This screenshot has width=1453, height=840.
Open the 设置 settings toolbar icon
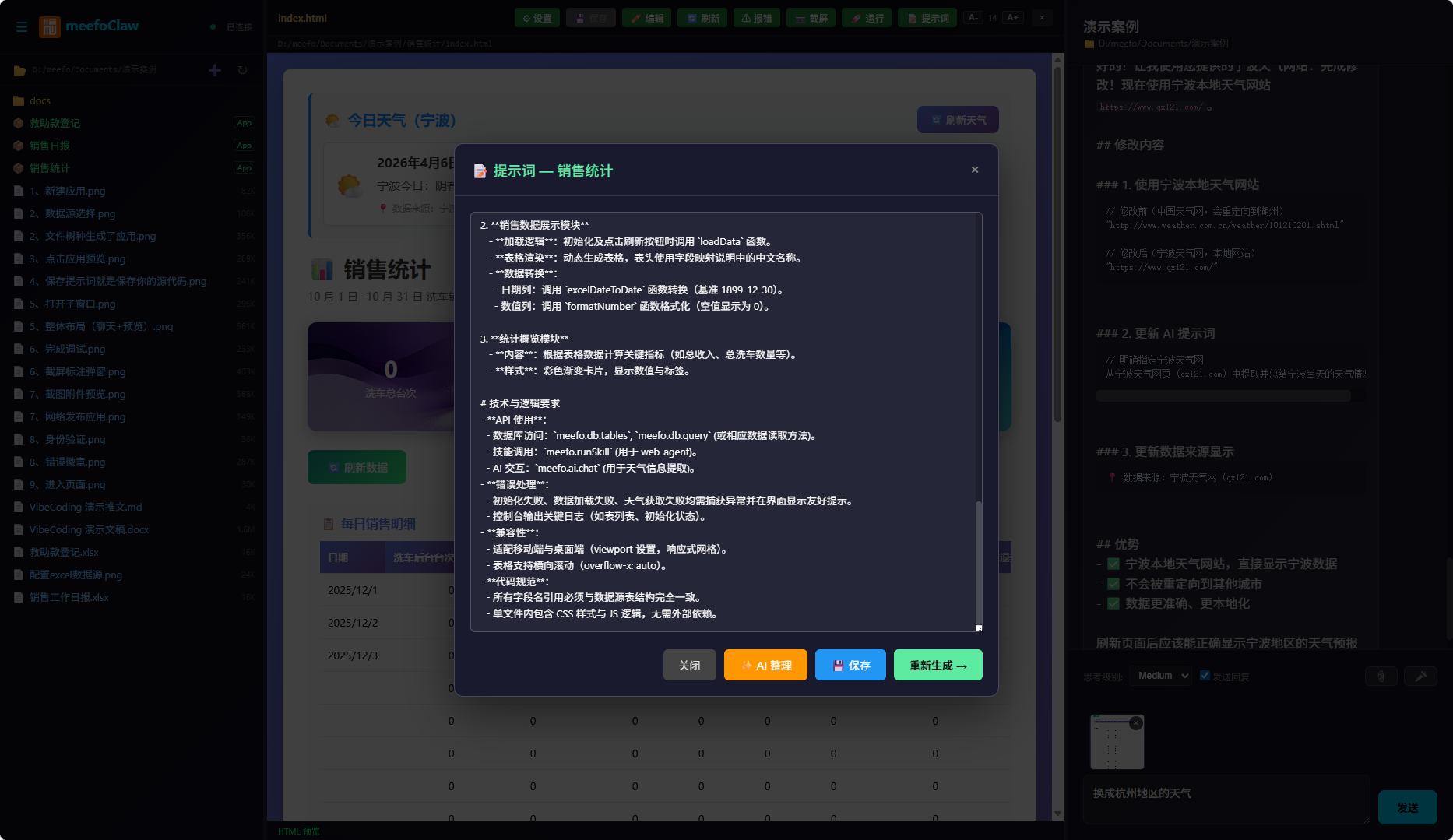537,17
